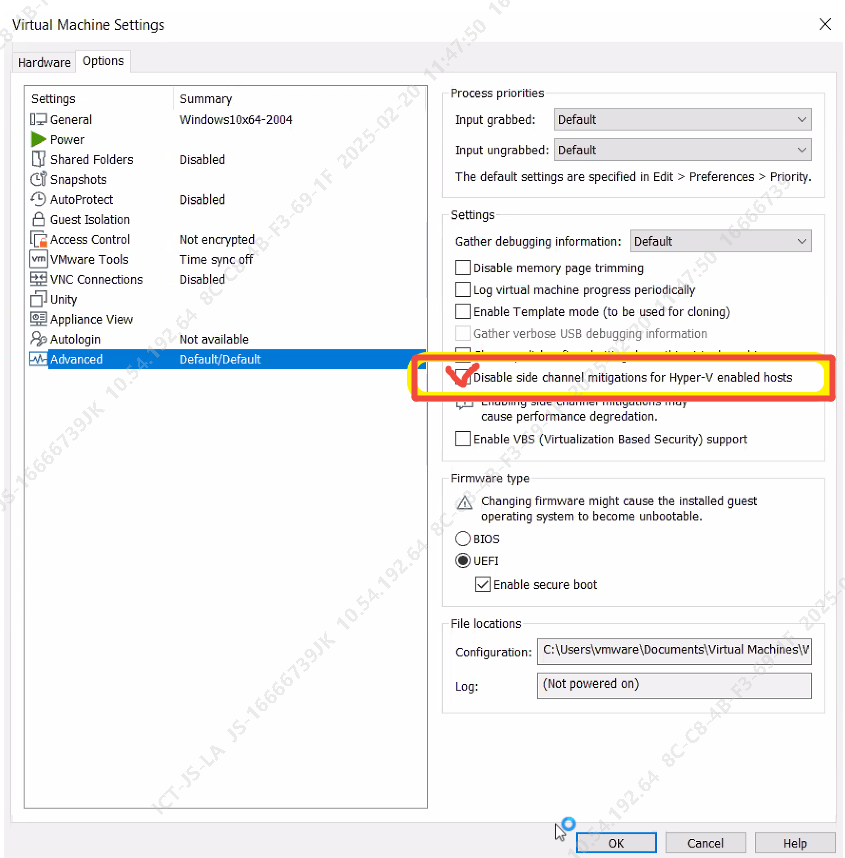Select the Appliance View icon
Viewport: 845px width, 858px height.
pos(38,319)
